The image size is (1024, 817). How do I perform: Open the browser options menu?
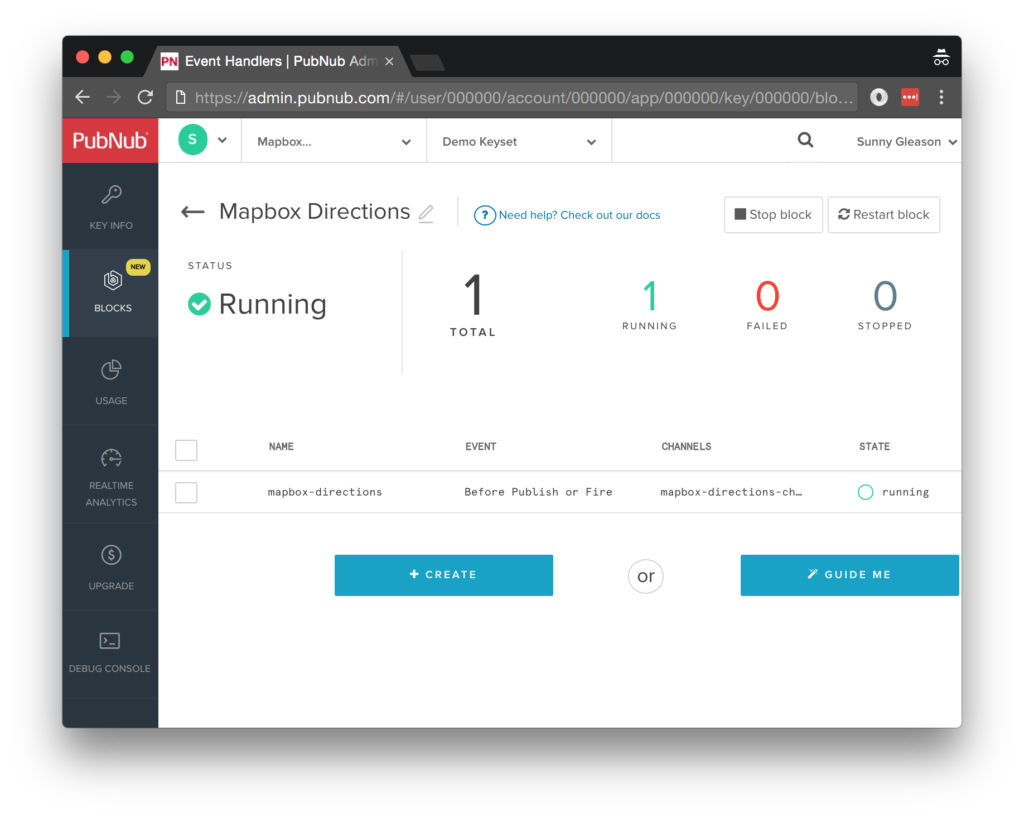coord(941,97)
